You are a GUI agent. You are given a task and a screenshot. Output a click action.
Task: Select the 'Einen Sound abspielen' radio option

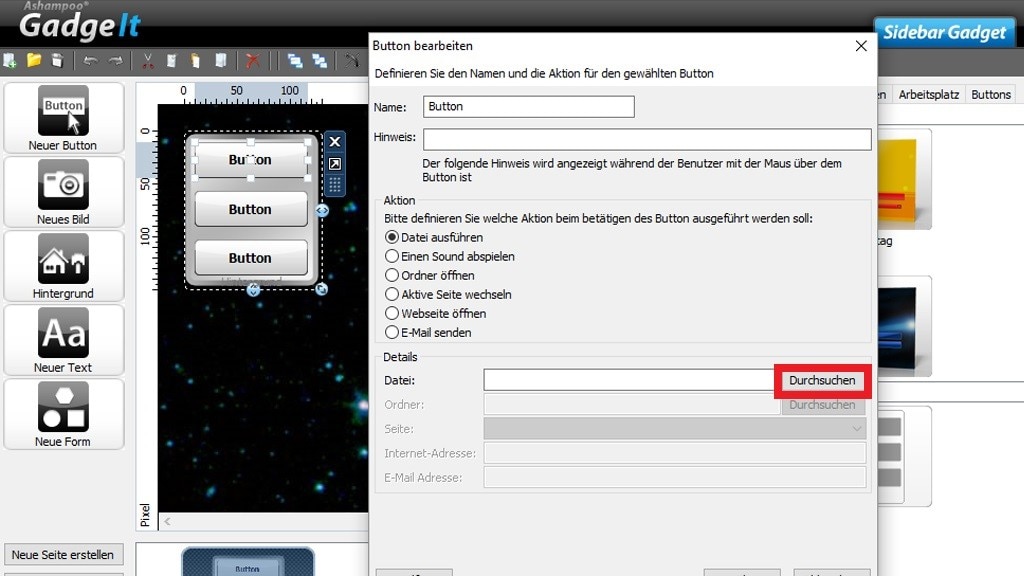pos(392,257)
